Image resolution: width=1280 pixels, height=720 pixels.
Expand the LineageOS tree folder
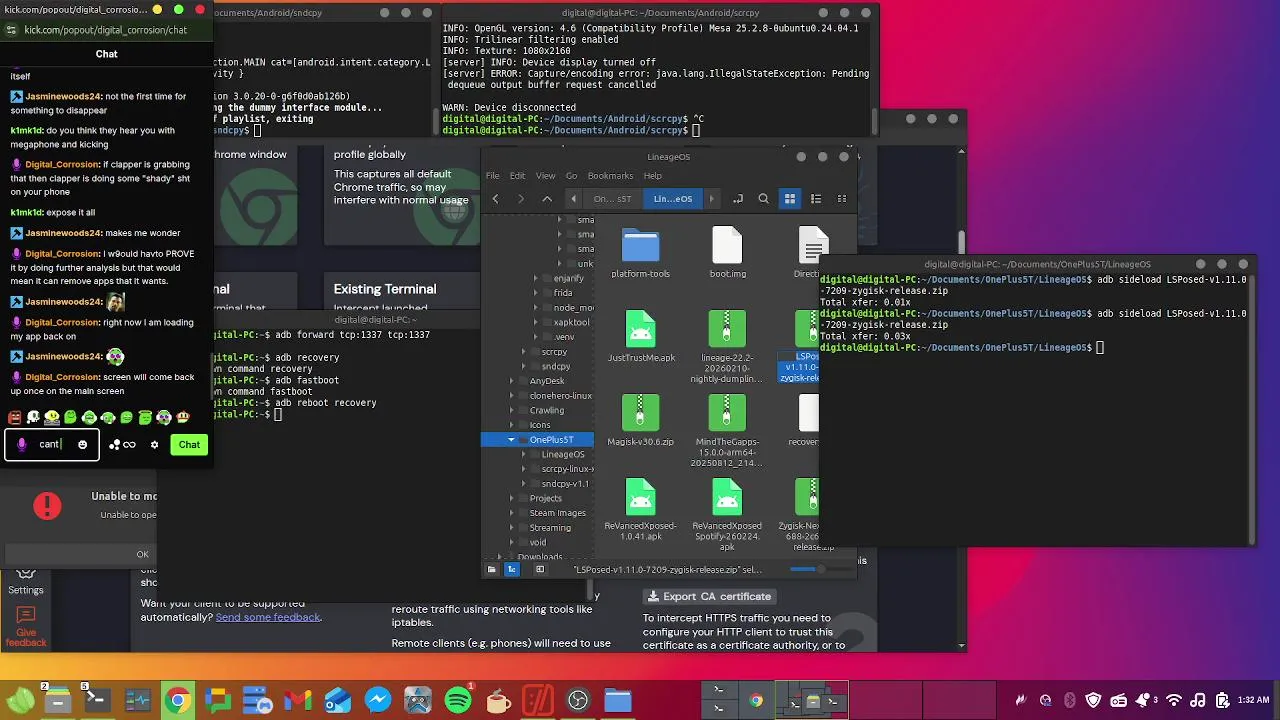coord(523,454)
